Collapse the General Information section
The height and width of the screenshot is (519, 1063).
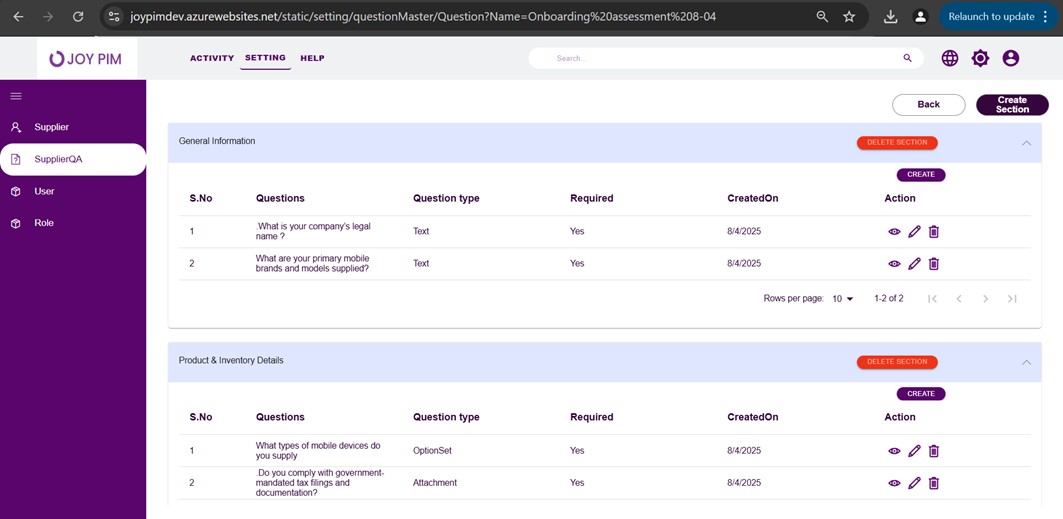point(1026,143)
